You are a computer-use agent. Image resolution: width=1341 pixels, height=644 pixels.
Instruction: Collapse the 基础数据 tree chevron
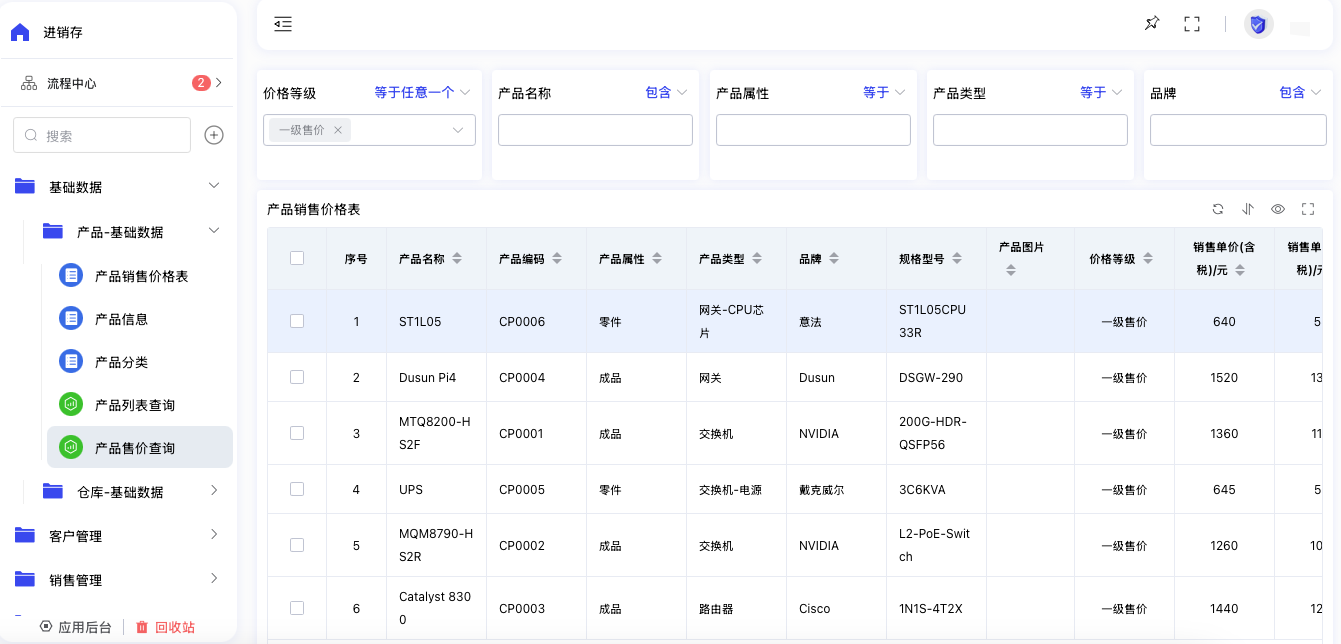coord(214,186)
